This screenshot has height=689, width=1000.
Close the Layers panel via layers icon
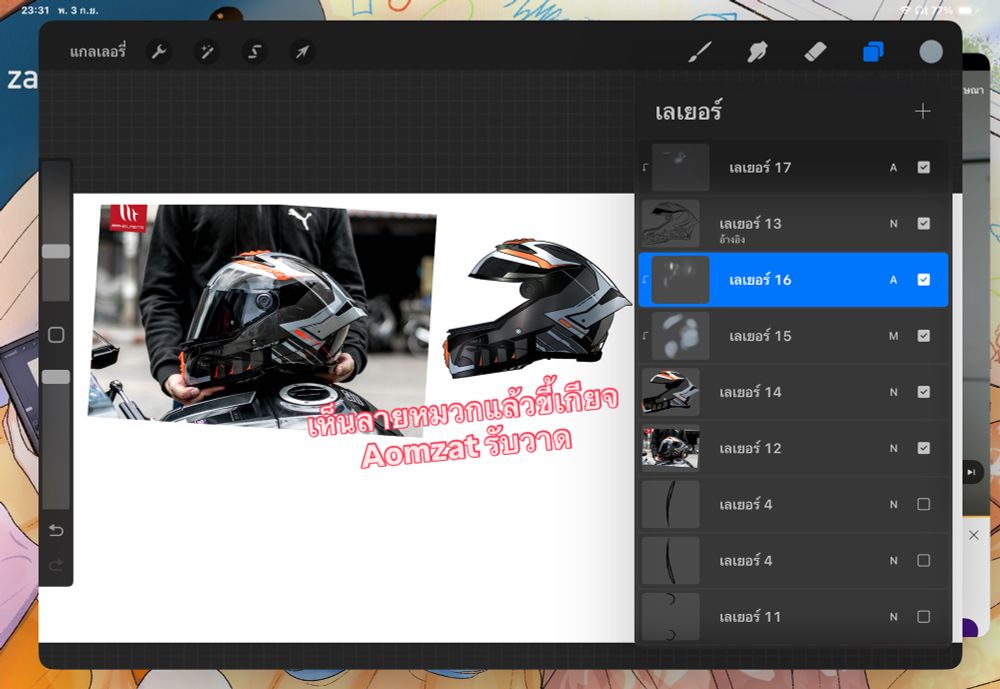[873, 52]
